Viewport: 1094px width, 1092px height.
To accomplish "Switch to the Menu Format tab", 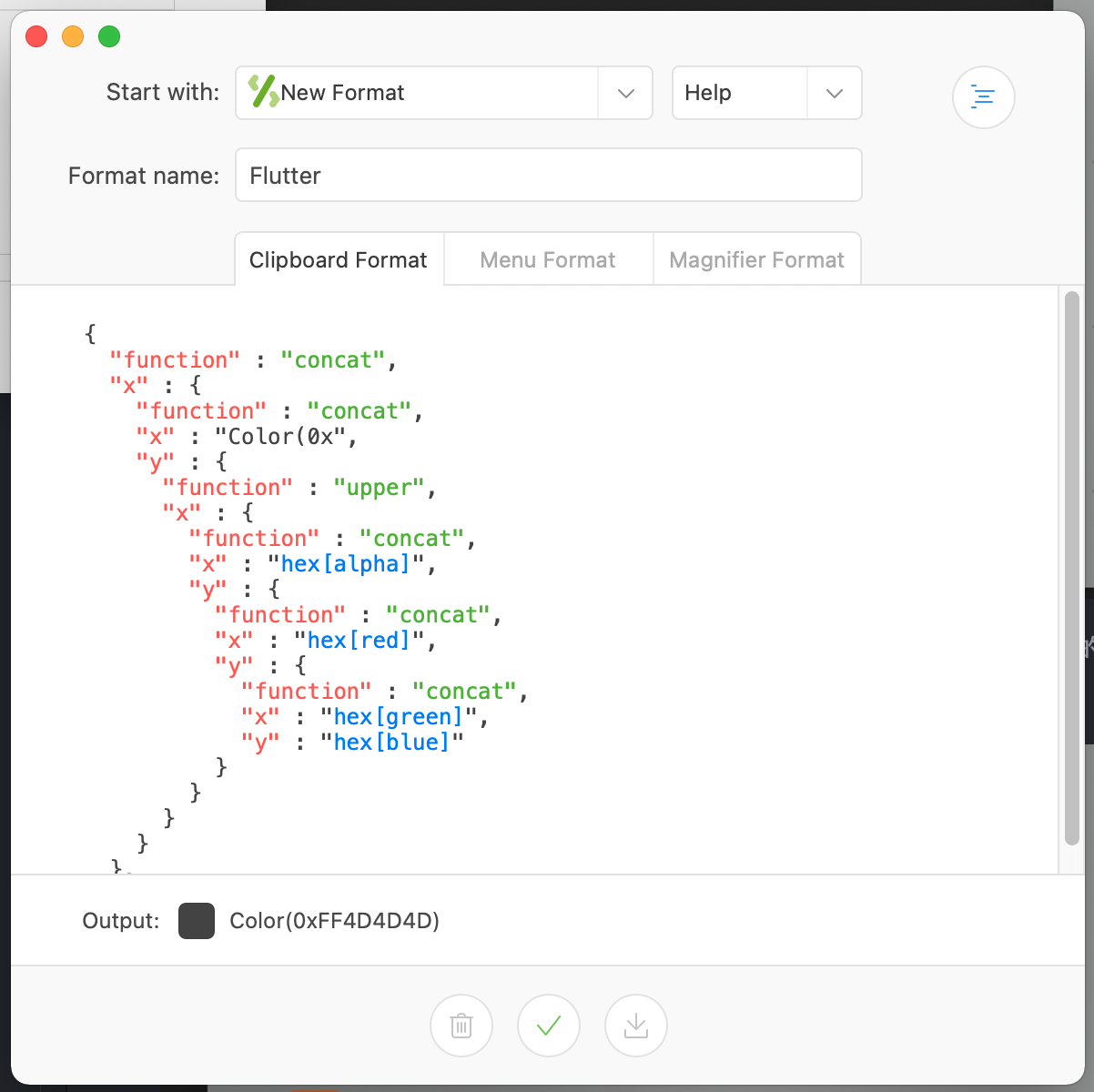I will [x=548, y=260].
